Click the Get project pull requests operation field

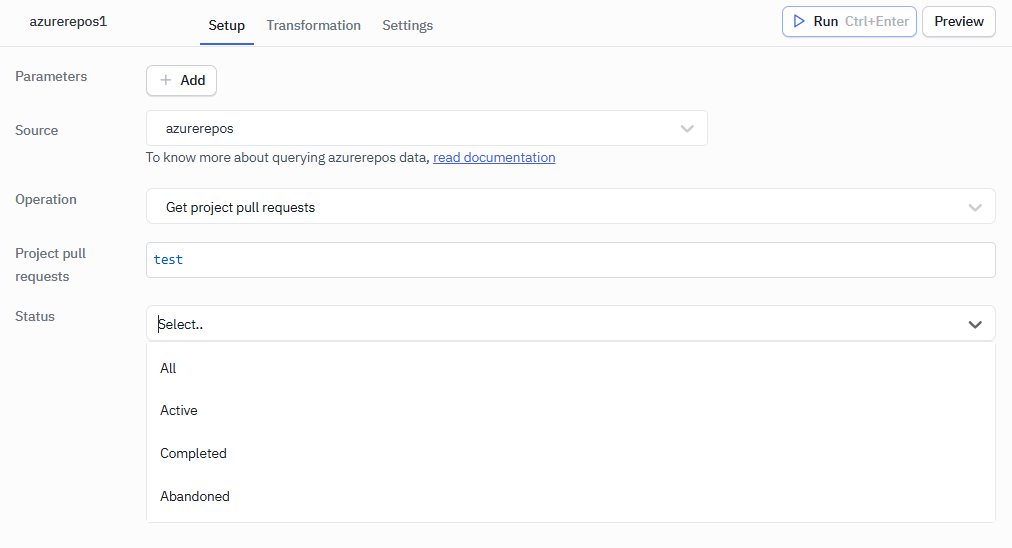point(571,207)
